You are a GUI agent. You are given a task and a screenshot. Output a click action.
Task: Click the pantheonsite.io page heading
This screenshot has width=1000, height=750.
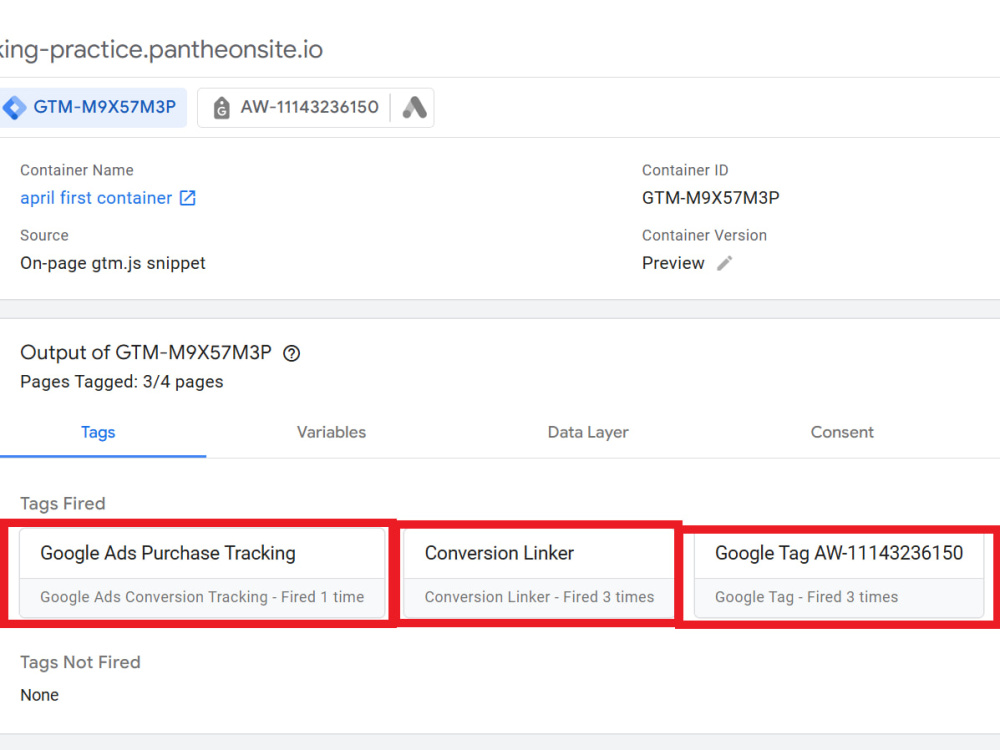tap(161, 50)
